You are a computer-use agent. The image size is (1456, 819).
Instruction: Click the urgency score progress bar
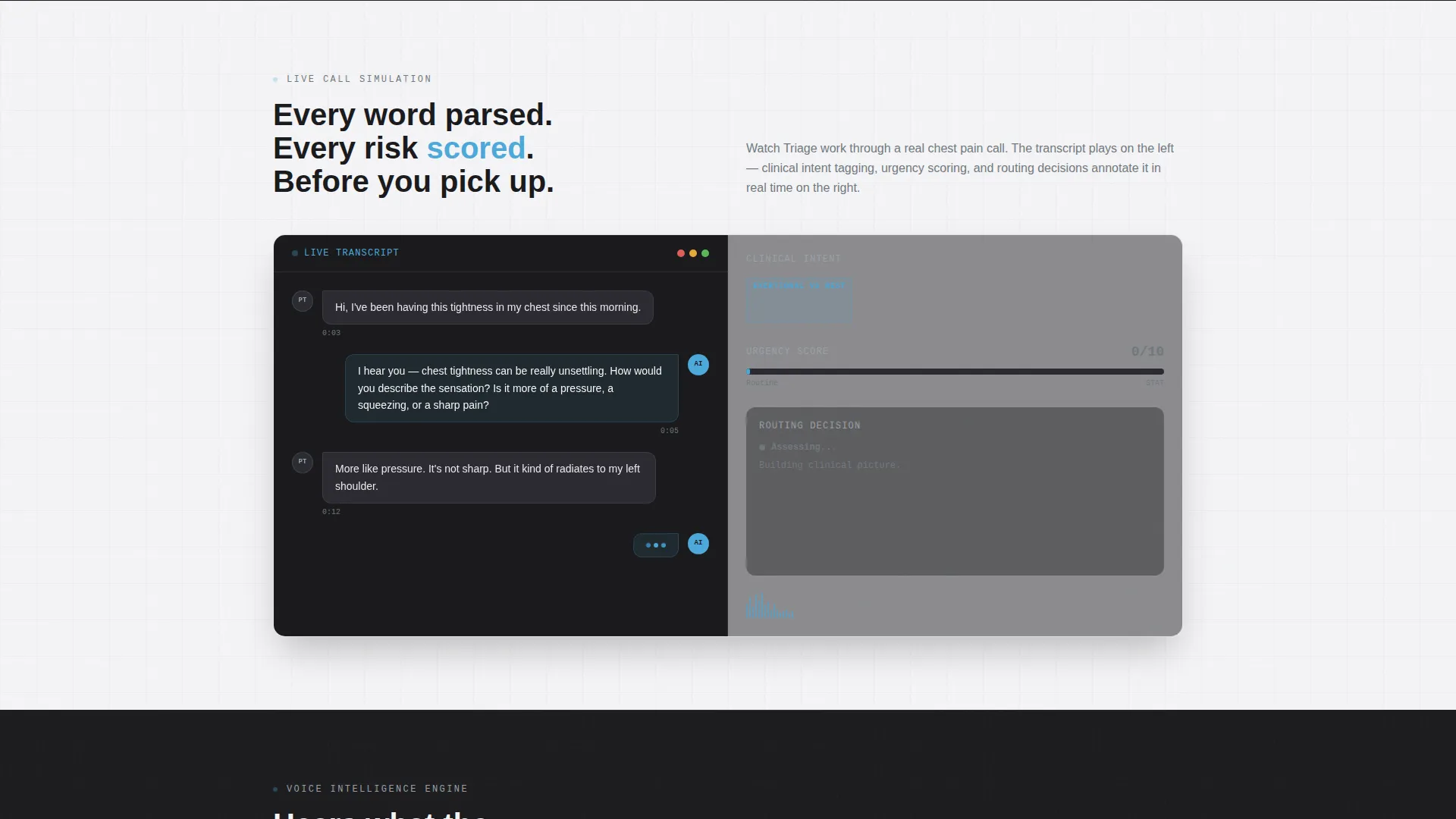tap(955, 372)
